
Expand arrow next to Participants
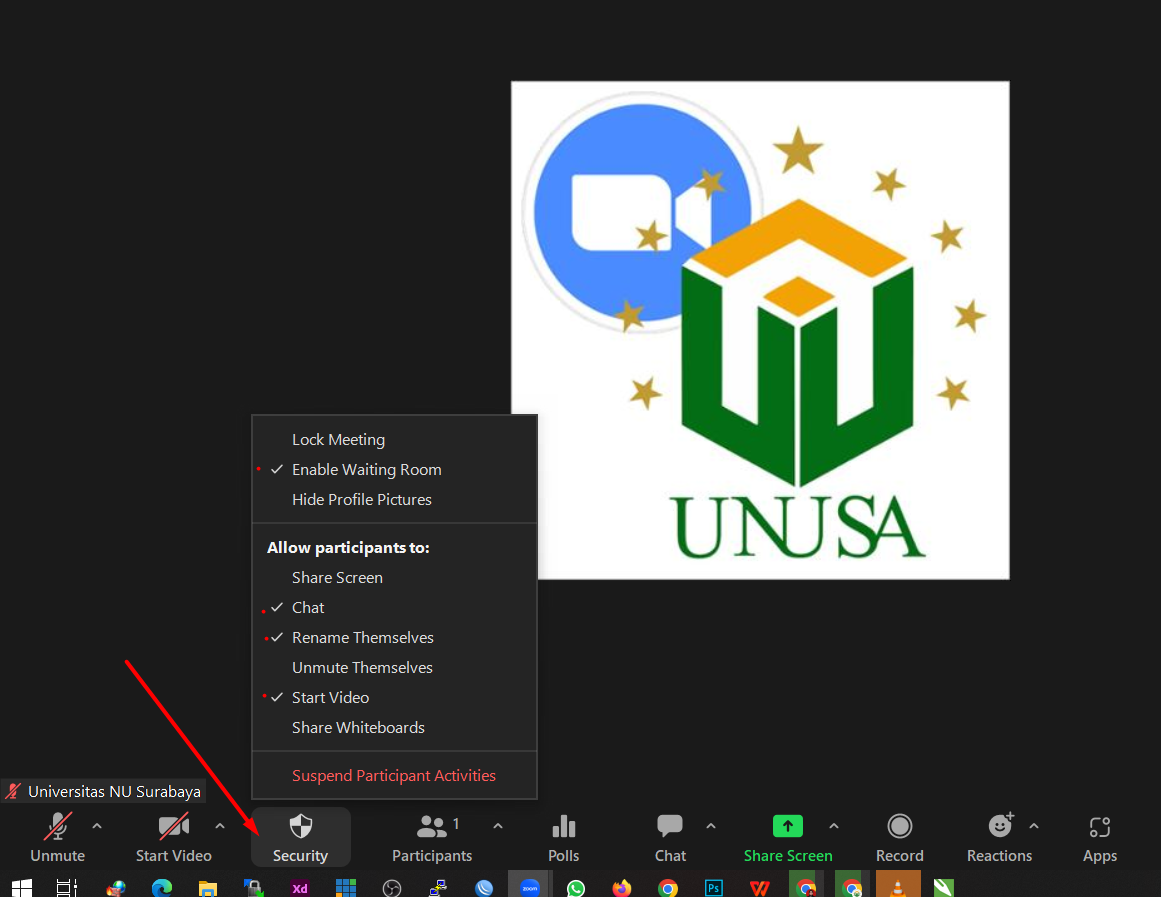pos(498,825)
